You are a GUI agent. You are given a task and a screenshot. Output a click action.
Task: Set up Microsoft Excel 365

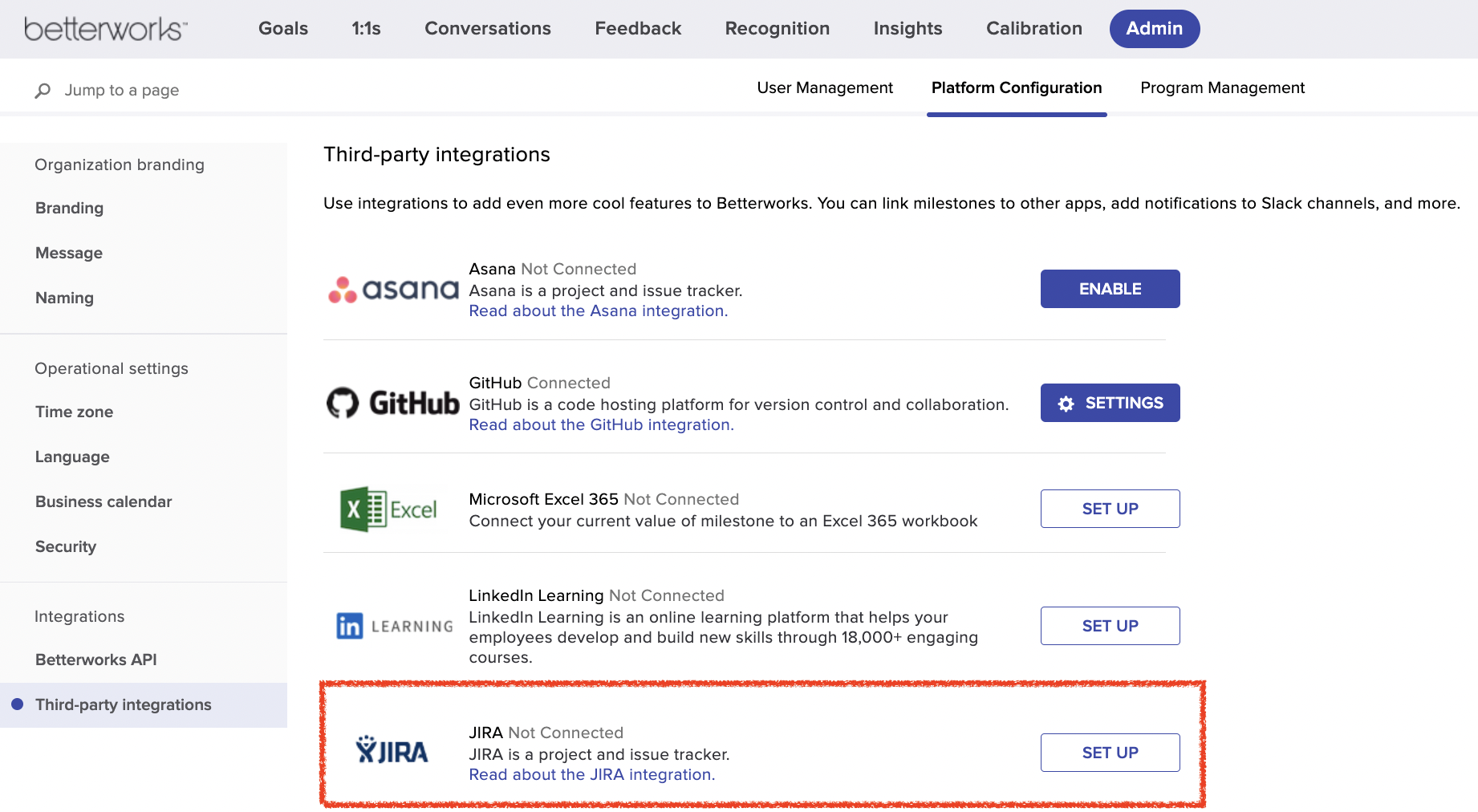click(x=1110, y=508)
